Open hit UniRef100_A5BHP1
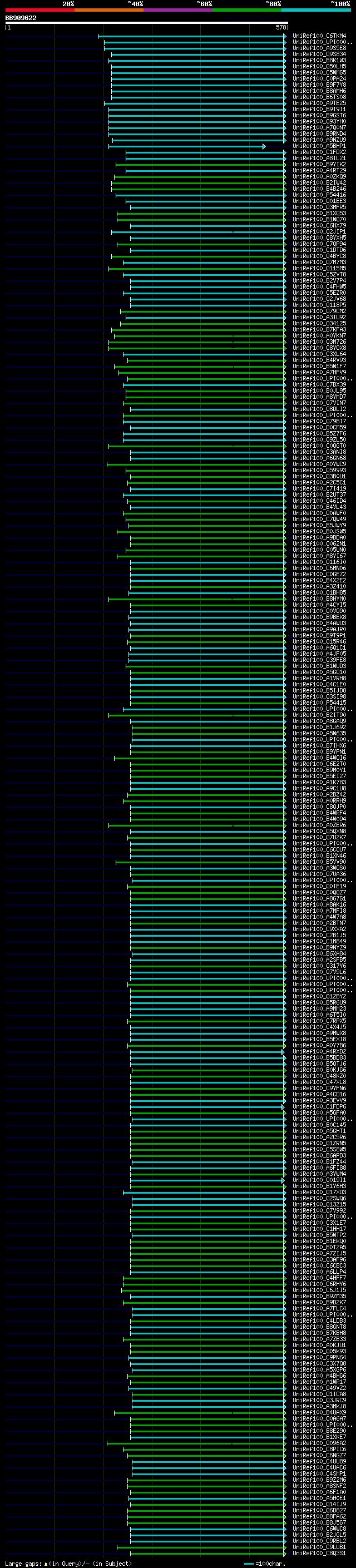Viewport: 356px width, 1568px height. (319, 146)
